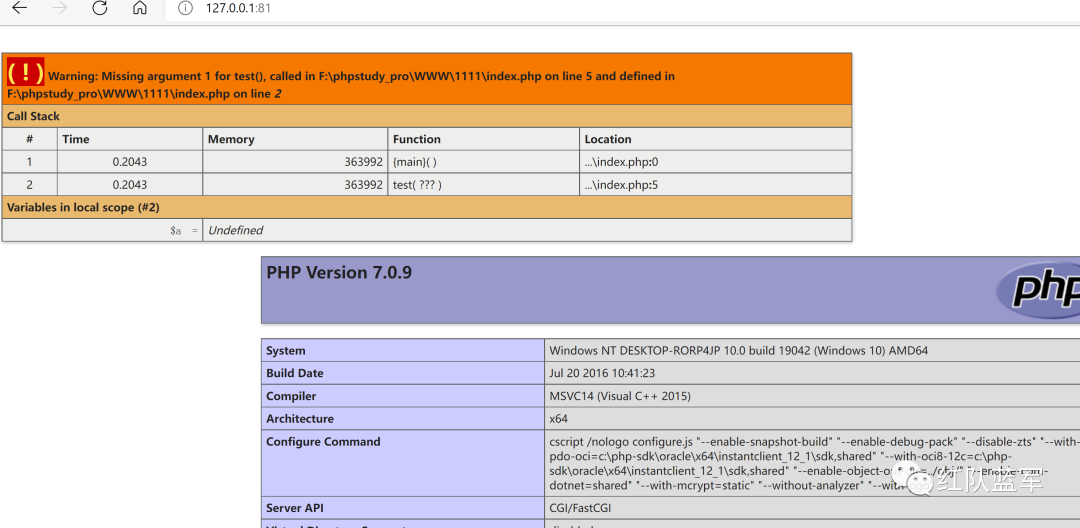
Task: Select the 'Call Stack' header text
Action: (x=33, y=116)
